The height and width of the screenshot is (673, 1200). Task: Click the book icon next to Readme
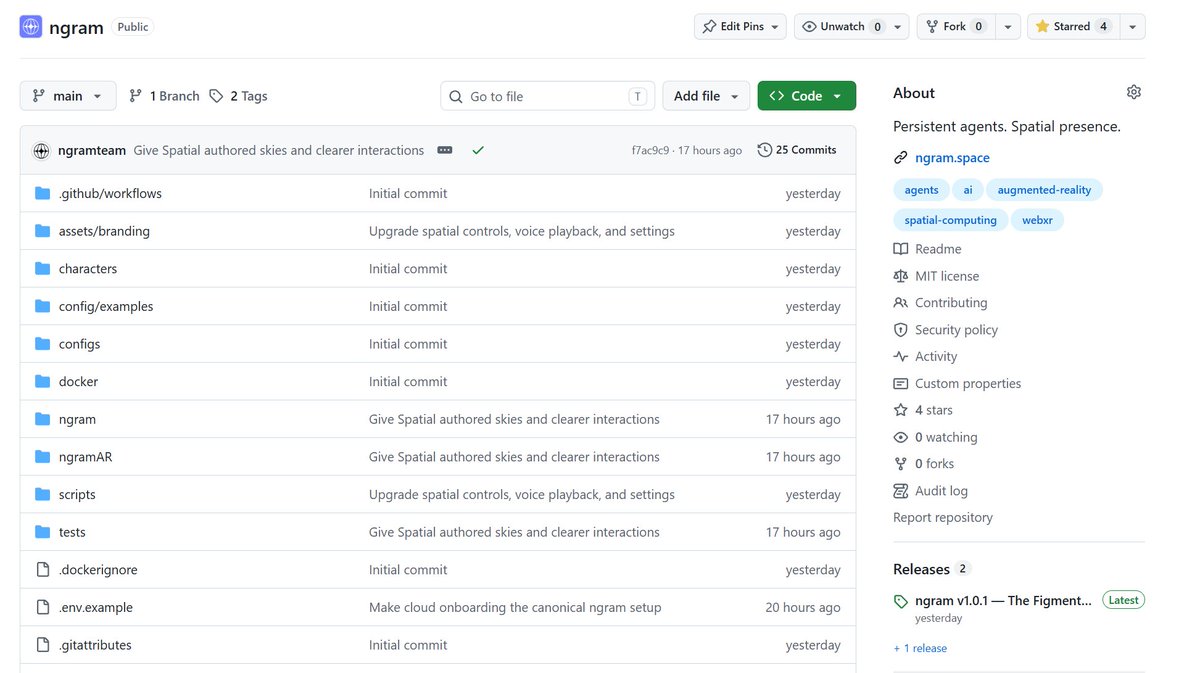coord(901,249)
